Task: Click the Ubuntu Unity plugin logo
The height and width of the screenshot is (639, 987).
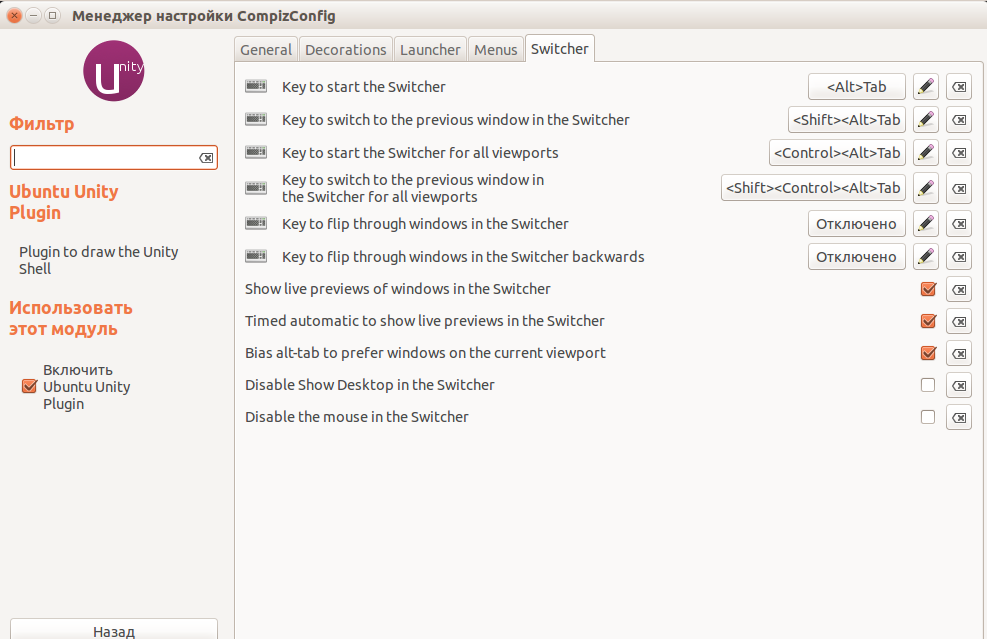Action: click(x=114, y=71)
